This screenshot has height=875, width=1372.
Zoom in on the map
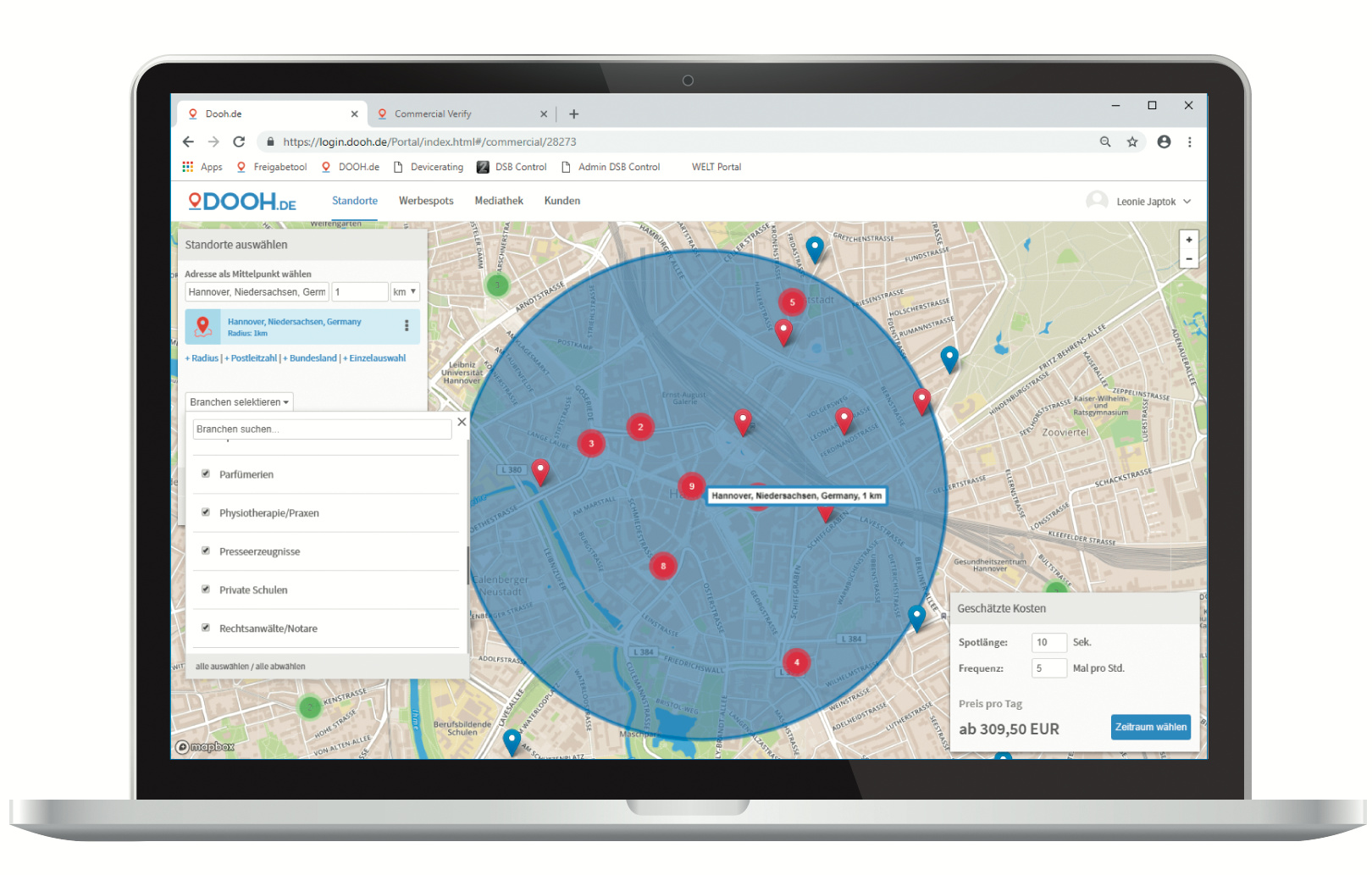pyautogui.click(x=1189, y=240)
